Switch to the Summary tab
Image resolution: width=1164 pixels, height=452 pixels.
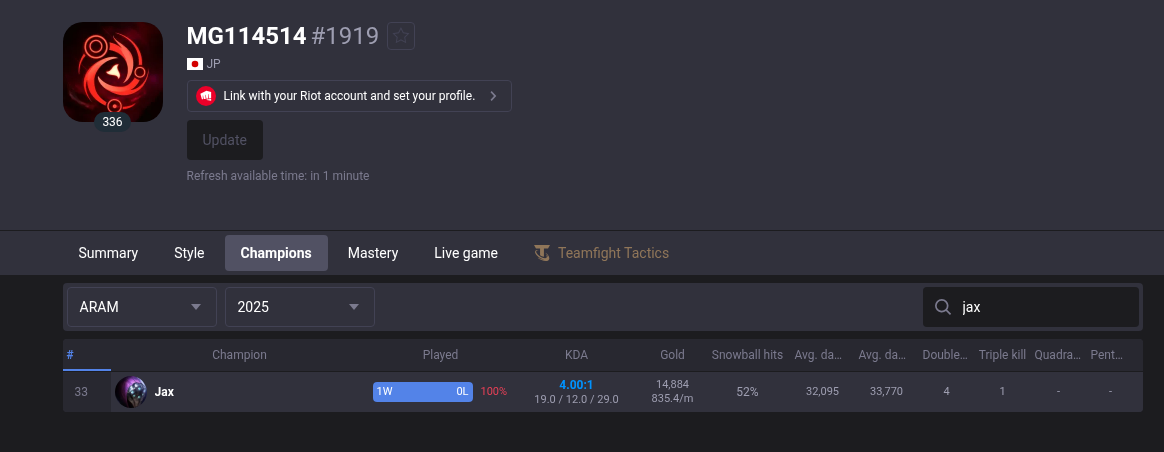click(108, 253)
